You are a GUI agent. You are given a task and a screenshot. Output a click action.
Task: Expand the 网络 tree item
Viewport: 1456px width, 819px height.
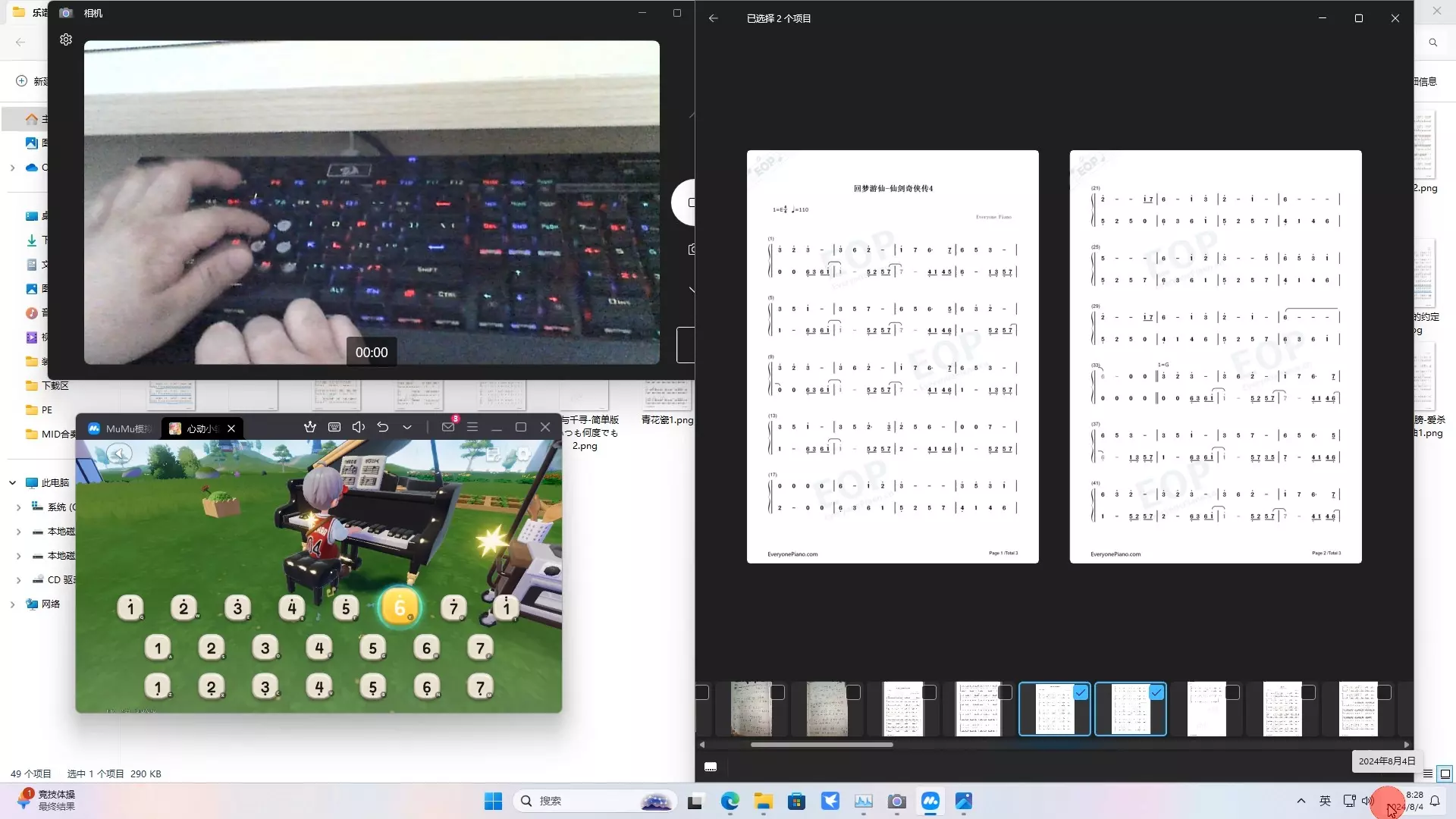pos(13,604)
